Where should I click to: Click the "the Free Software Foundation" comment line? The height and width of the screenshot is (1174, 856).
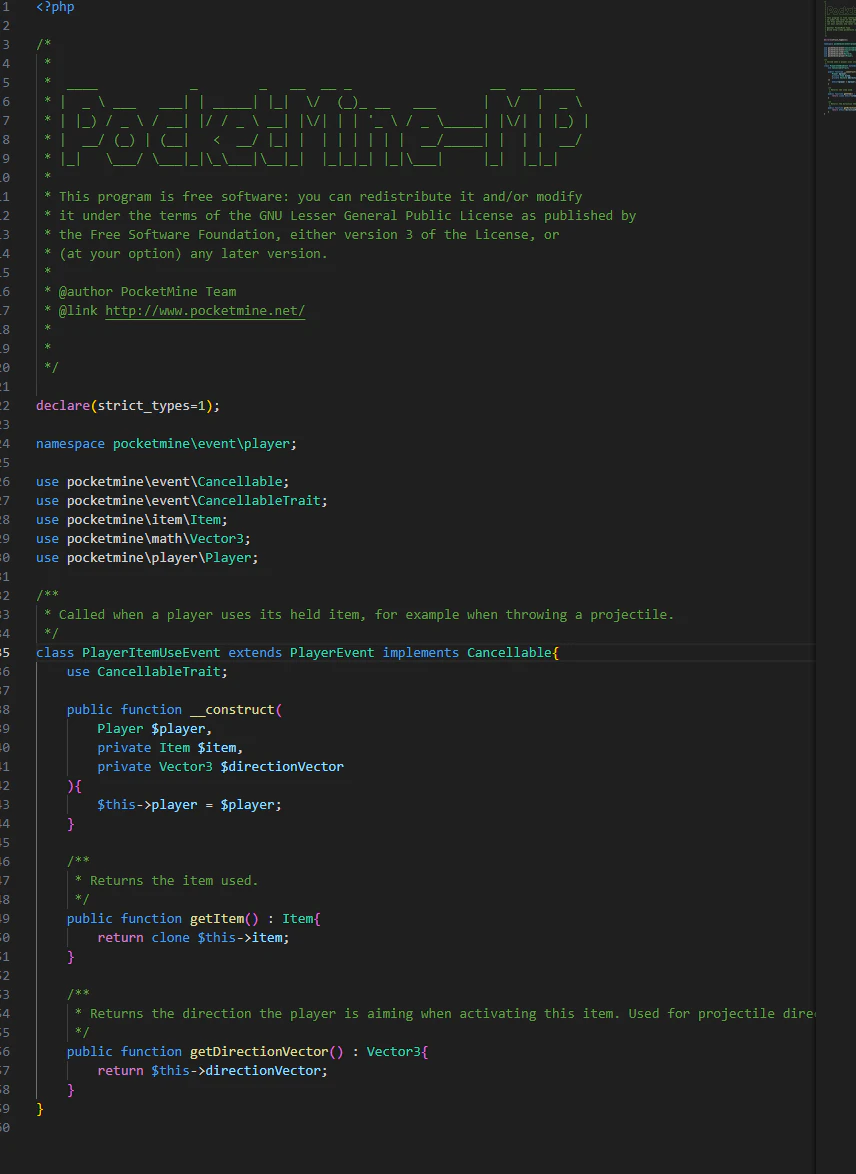pyautogui.click(x=309, y=235)
